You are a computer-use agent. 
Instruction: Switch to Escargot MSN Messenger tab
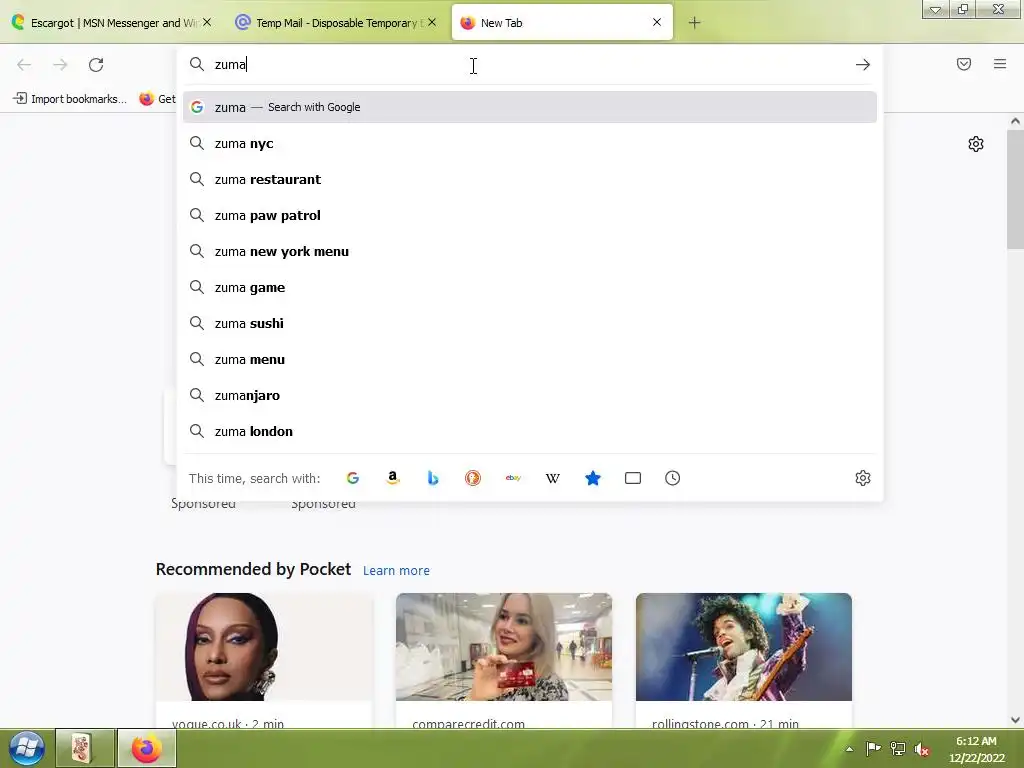click(x=112, y=23)
